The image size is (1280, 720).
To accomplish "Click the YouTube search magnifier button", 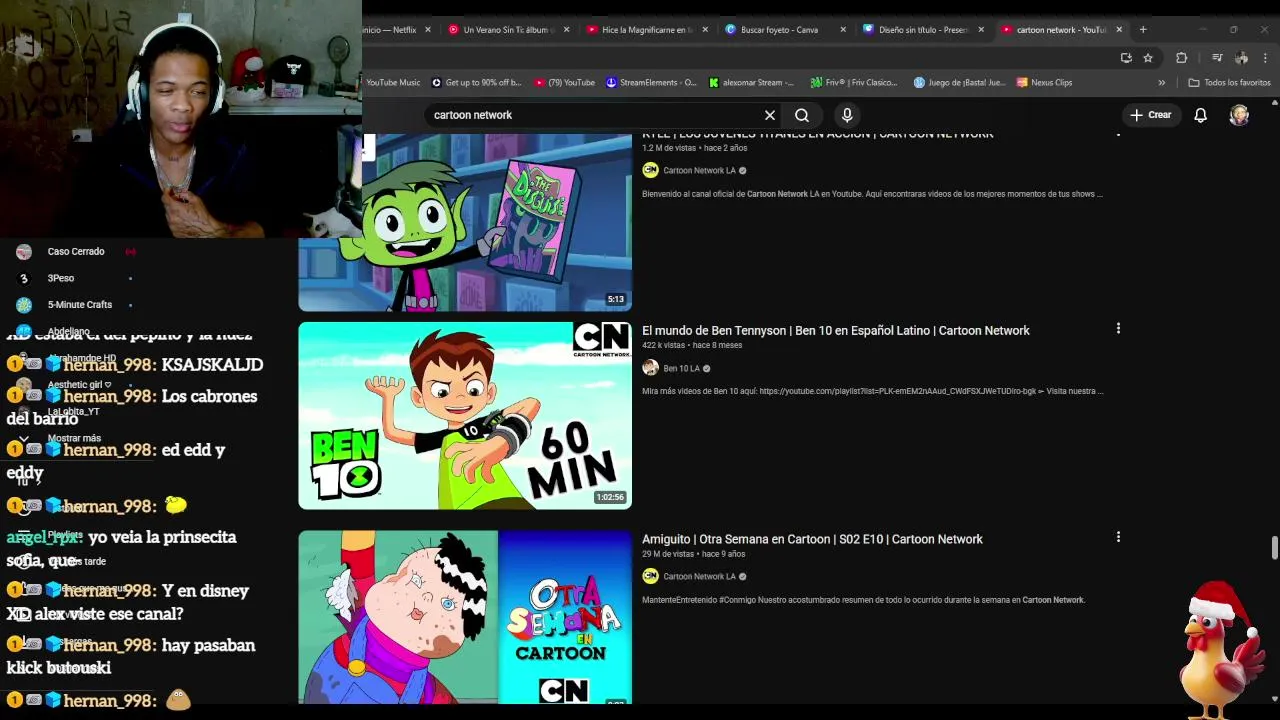I will click(x=802, y=115).
